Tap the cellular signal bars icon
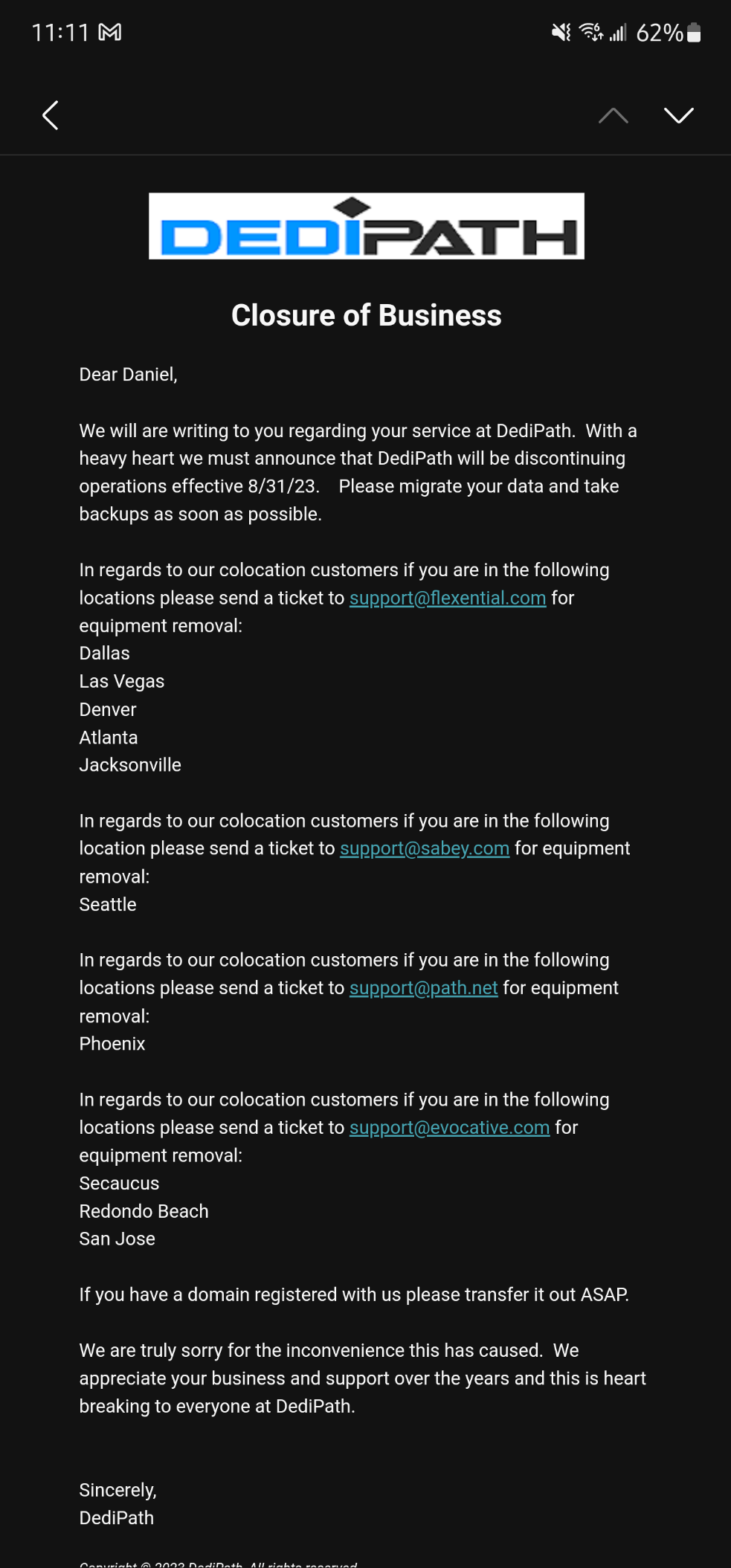The image size is (731, 1568). click(x=618, y=32)
